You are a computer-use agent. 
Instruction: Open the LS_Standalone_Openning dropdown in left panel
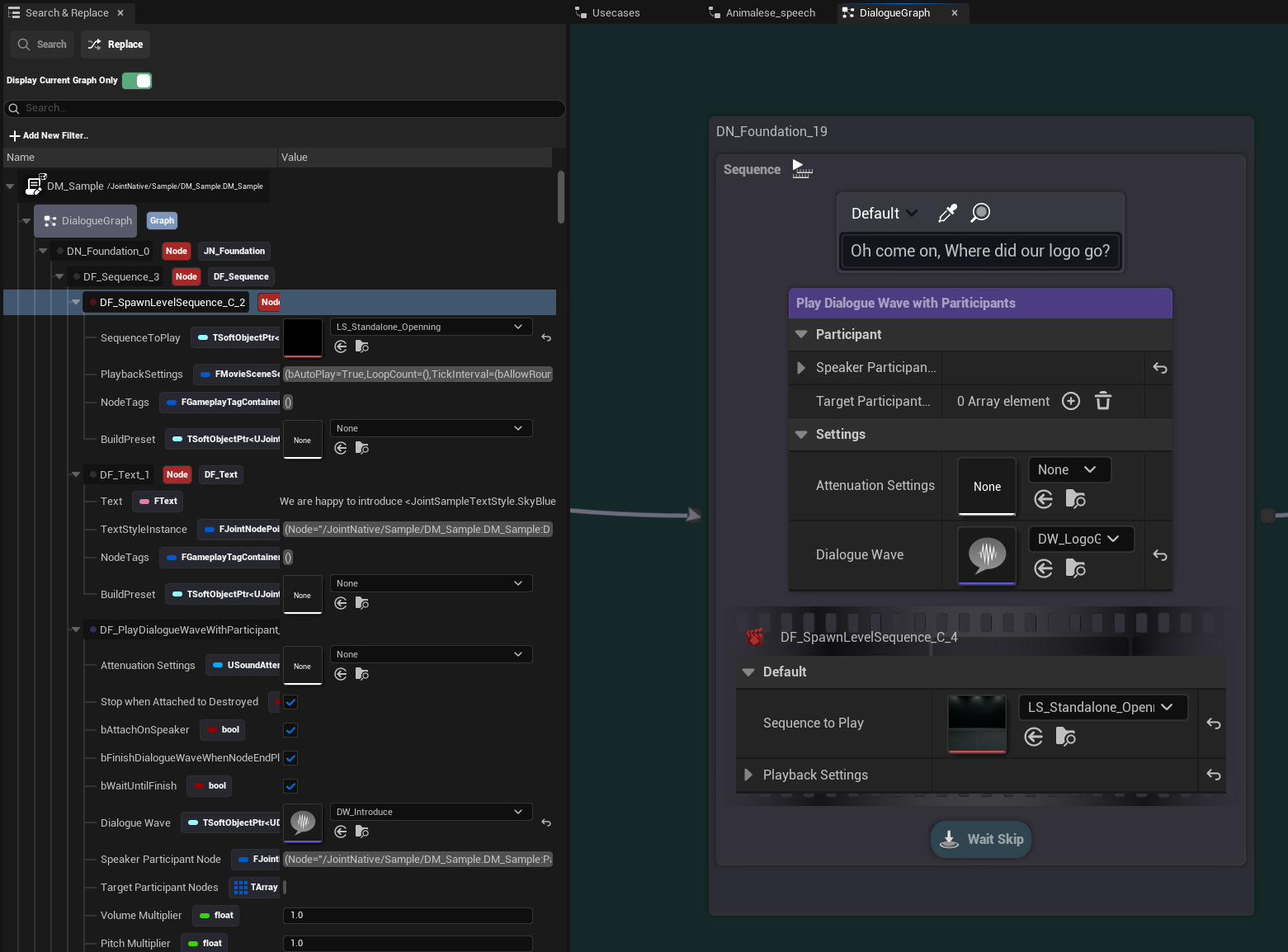click(x=430, y=327)
